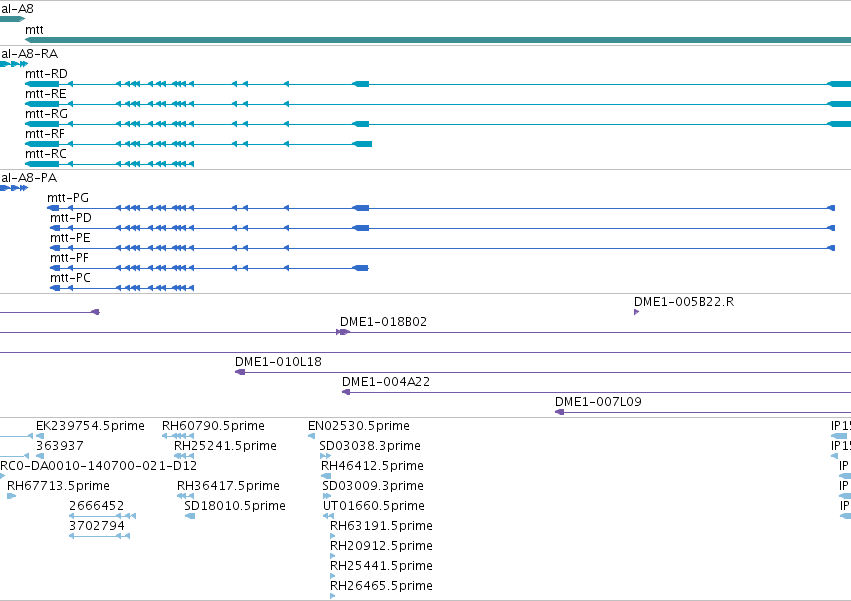Select the 3702794 alignment label
The height and width of the screenshot is (601, 851).
pos(97,527)
